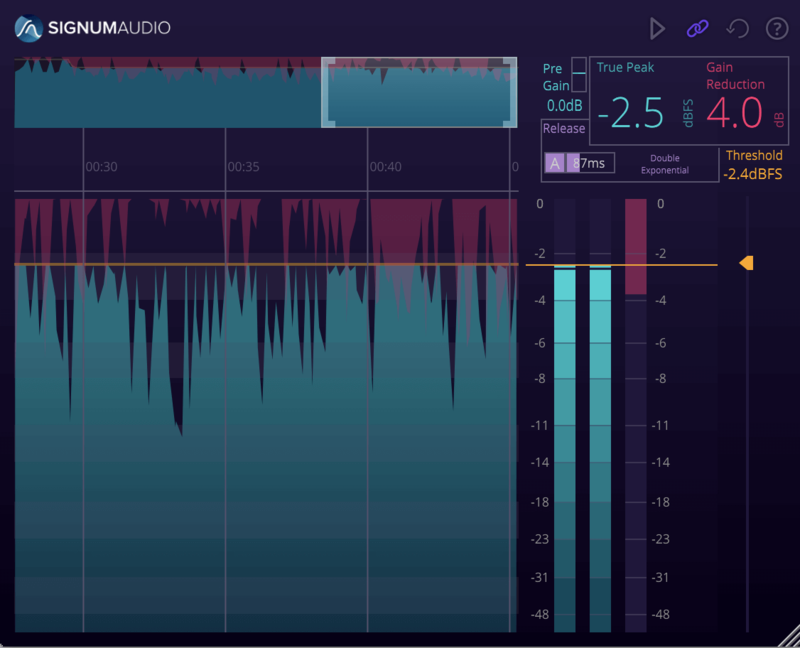Click the Signum Audio logo
Viewport: 800px width, 648px height.
pyautogui.click(x=93, y=28)
